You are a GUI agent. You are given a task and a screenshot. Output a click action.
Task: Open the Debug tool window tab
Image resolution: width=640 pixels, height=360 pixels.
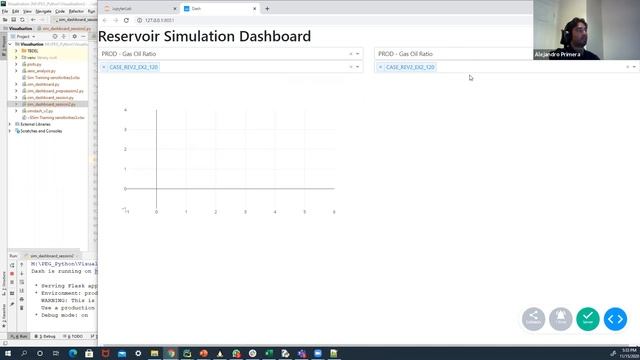tap(45, 336)
